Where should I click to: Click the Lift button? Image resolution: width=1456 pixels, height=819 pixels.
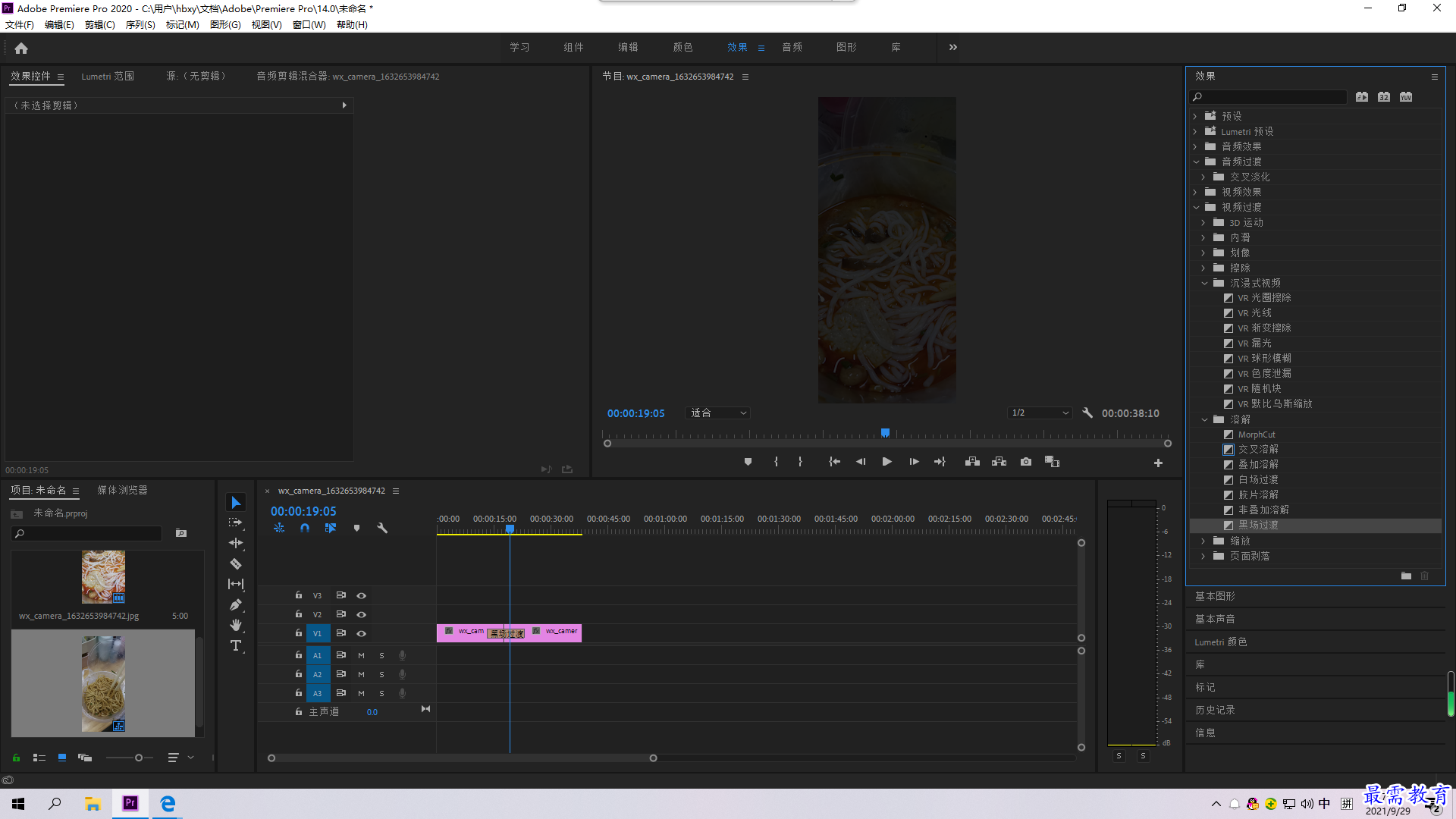pos(972,462)
